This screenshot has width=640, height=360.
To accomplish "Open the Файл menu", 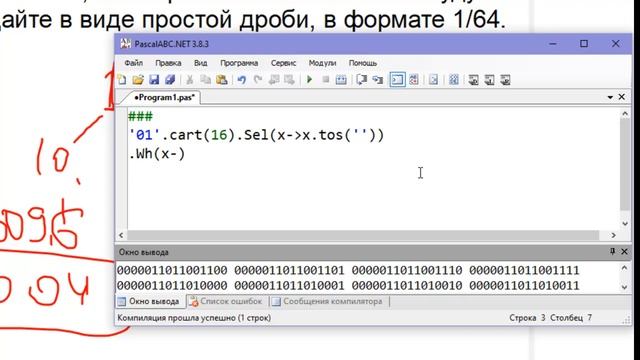I will click(x=133, y=63).
